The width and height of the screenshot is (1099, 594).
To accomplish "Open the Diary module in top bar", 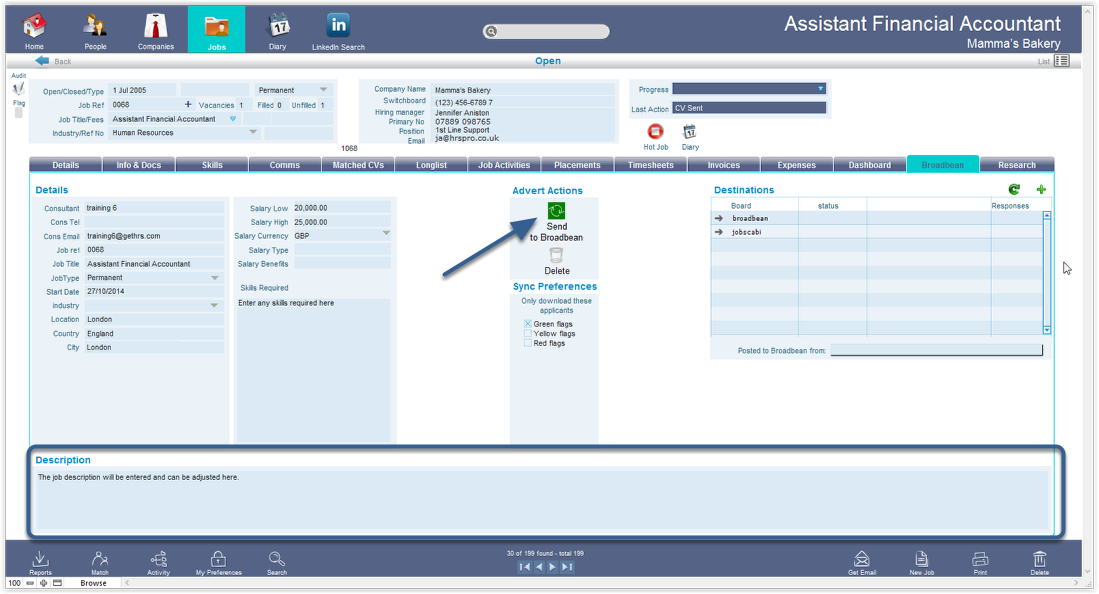I will tap(278, 31).
